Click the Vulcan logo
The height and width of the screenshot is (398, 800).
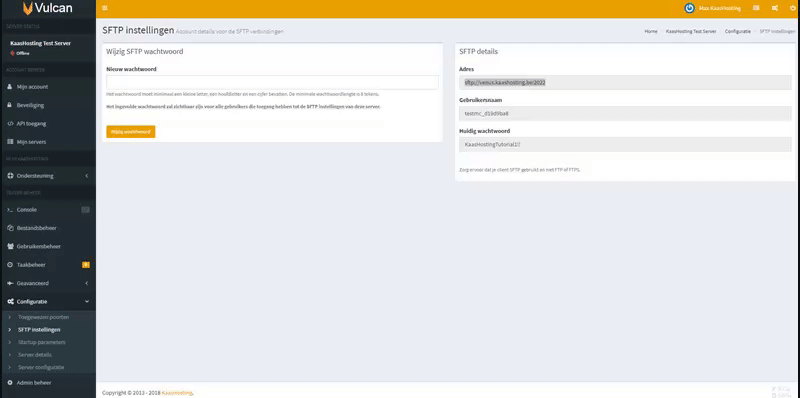point(47,8)
